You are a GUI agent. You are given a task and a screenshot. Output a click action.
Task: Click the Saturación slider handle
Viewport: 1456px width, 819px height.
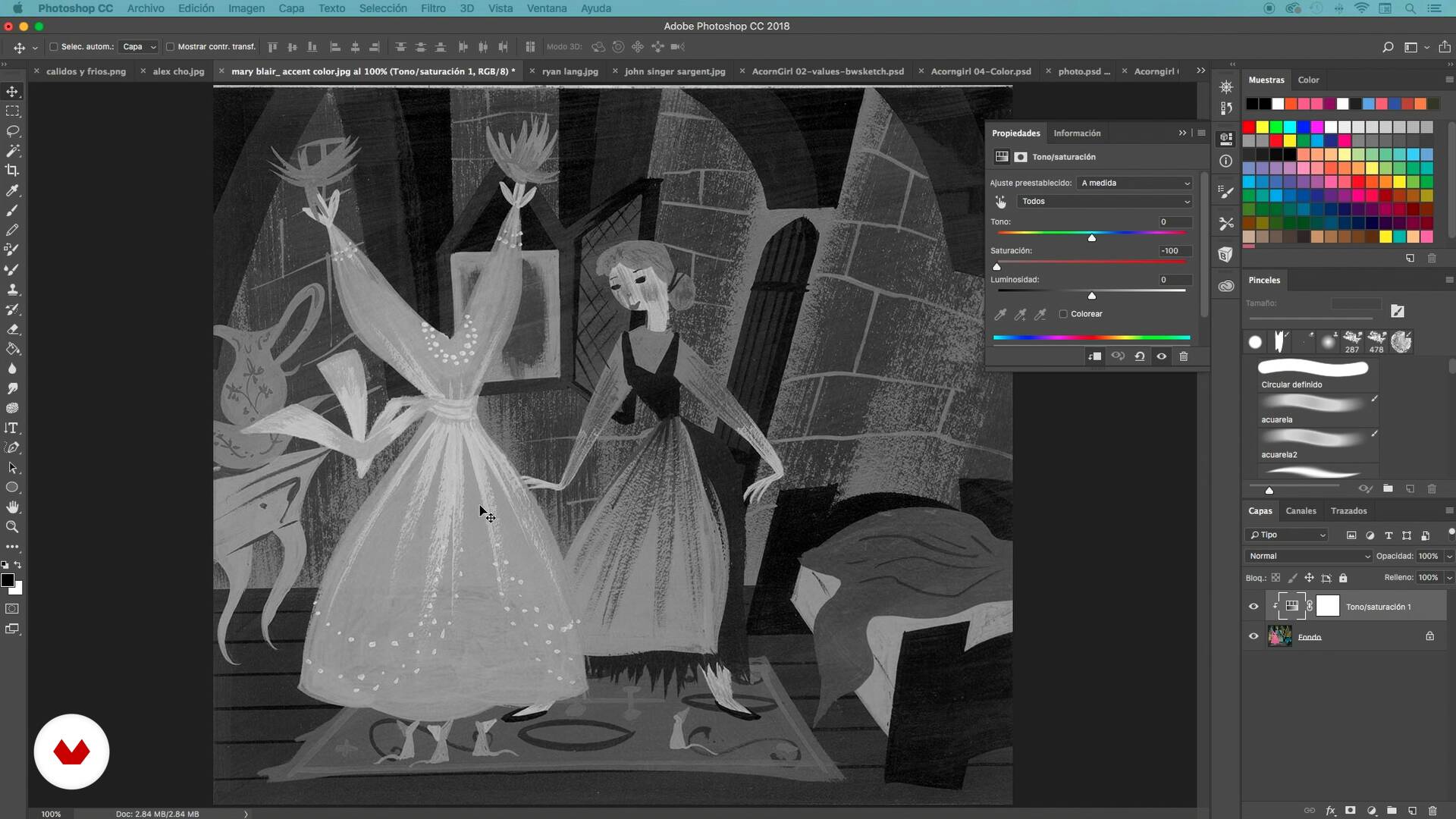[996, 267]
